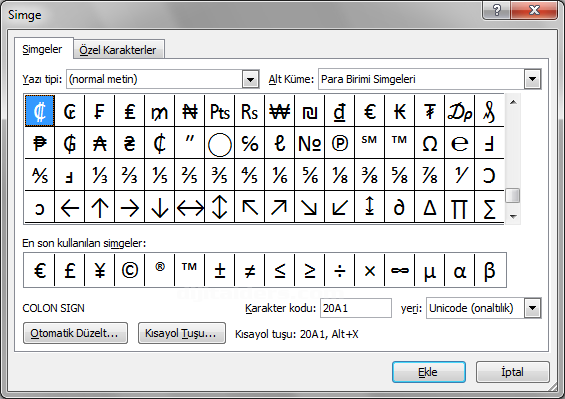Select the partial differential symbol
This screenshot has width=565, height=399.
(399, 207)
